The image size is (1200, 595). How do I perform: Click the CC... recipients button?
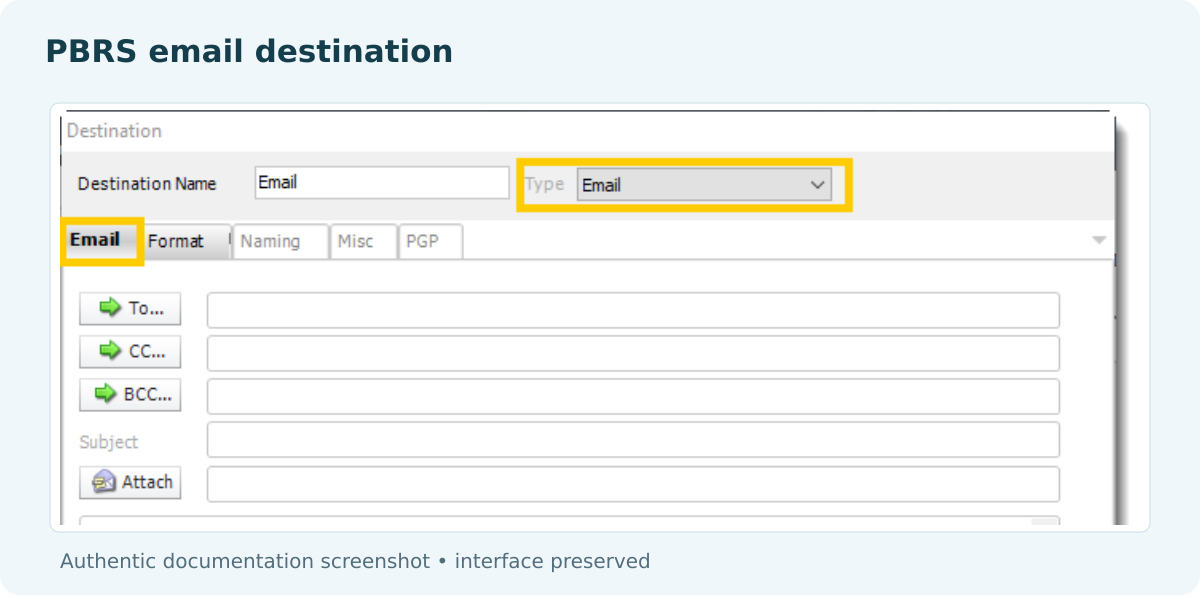click(x=130, y=352)
